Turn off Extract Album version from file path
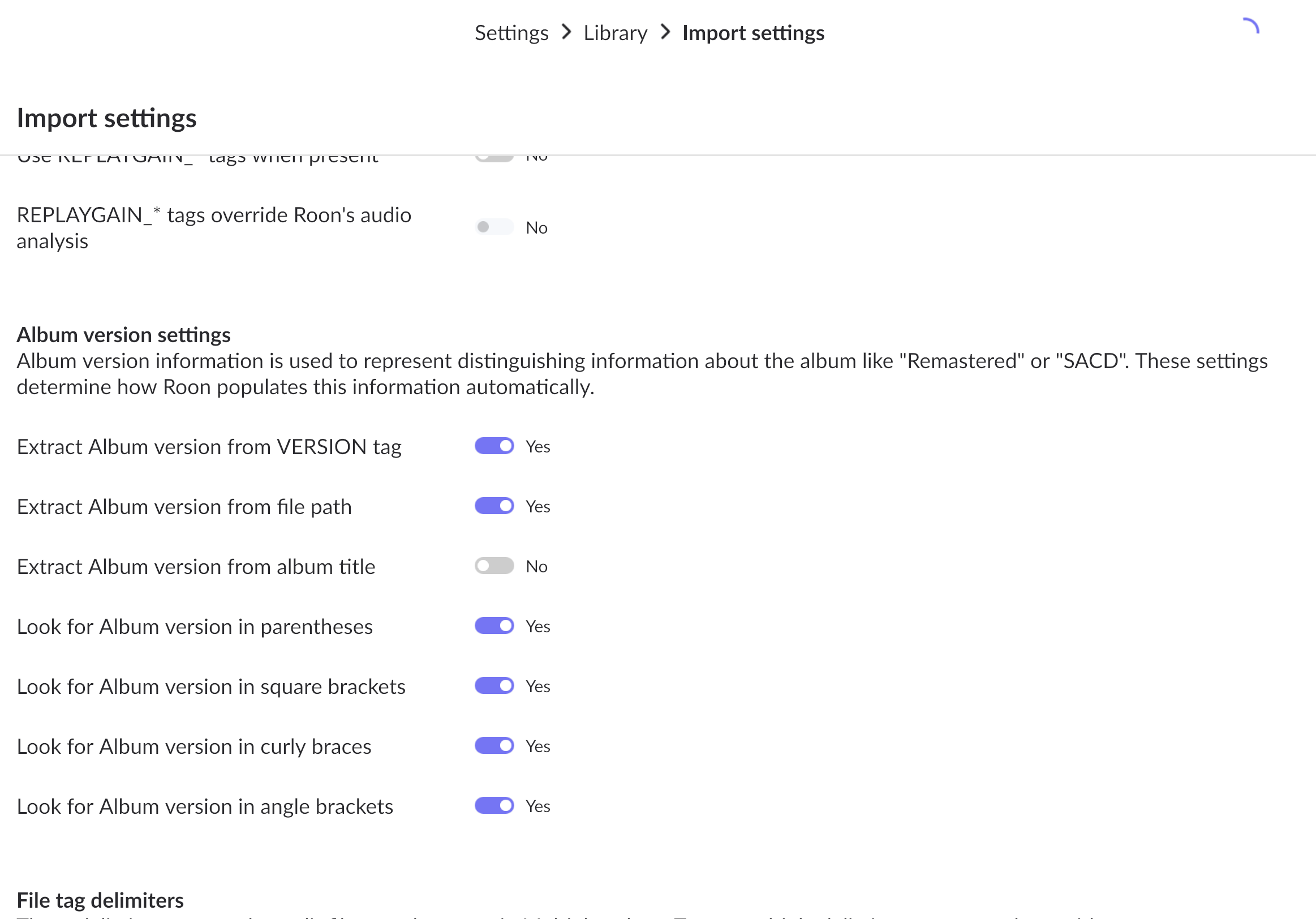Screen dimensions: 1316x919 (x=493, y=506)
